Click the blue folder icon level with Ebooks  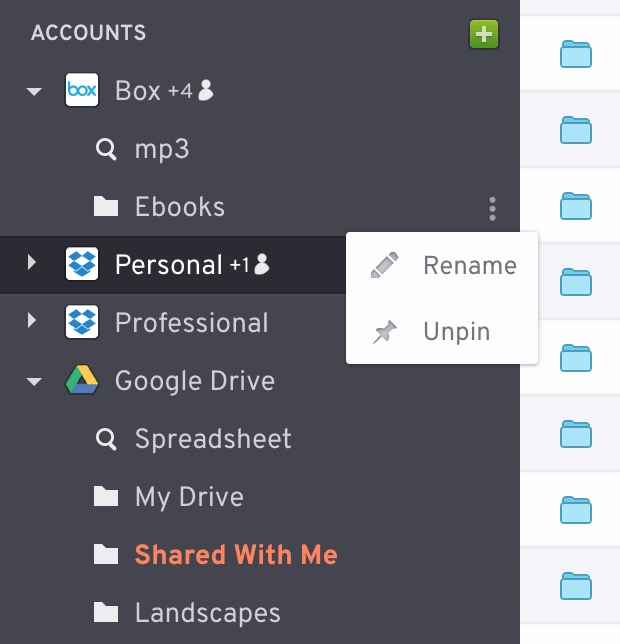(576, 206)
